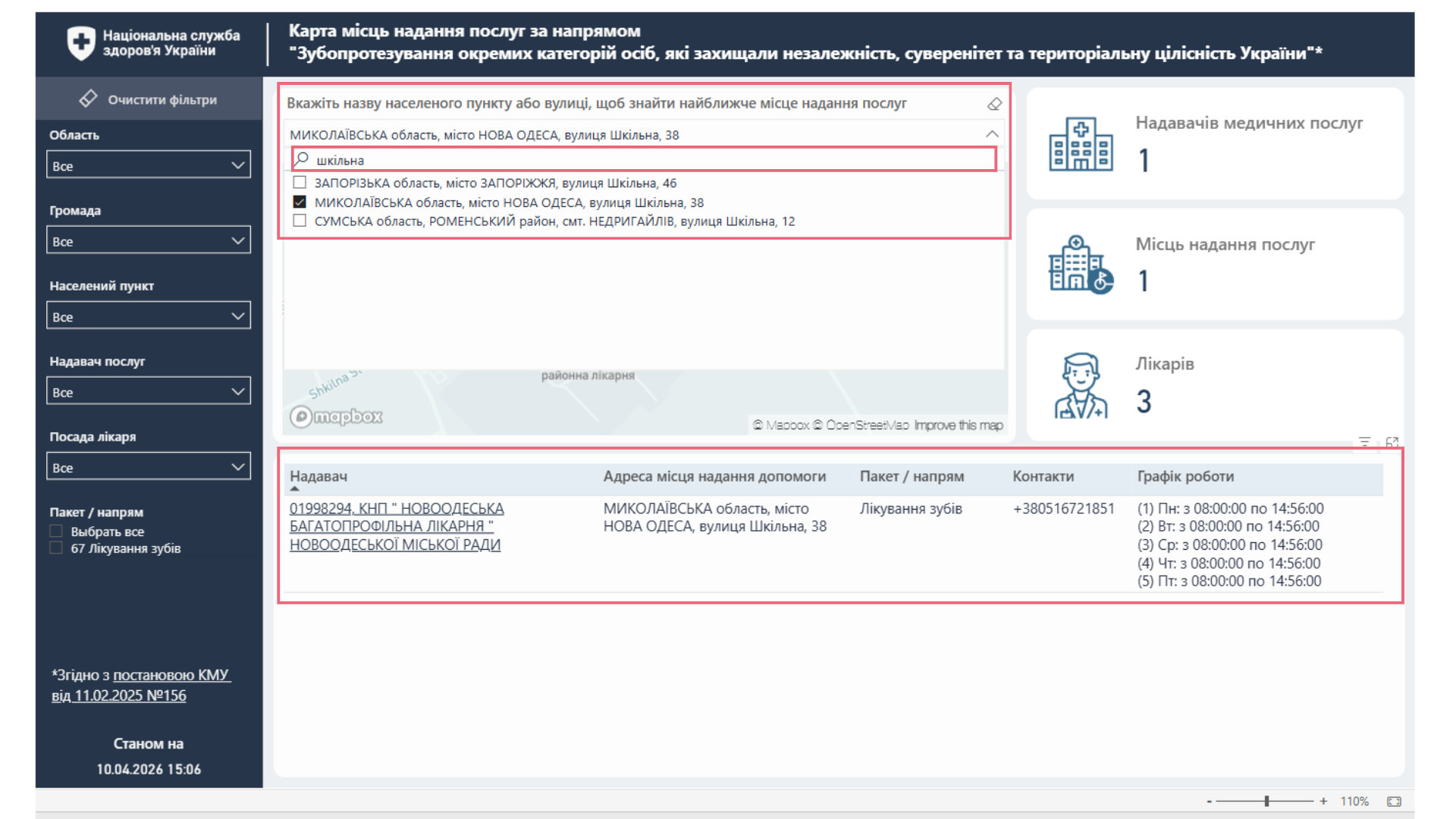Click the районна лікарня map label
This screenshot has height=819, width=1456.
[588, 375]
